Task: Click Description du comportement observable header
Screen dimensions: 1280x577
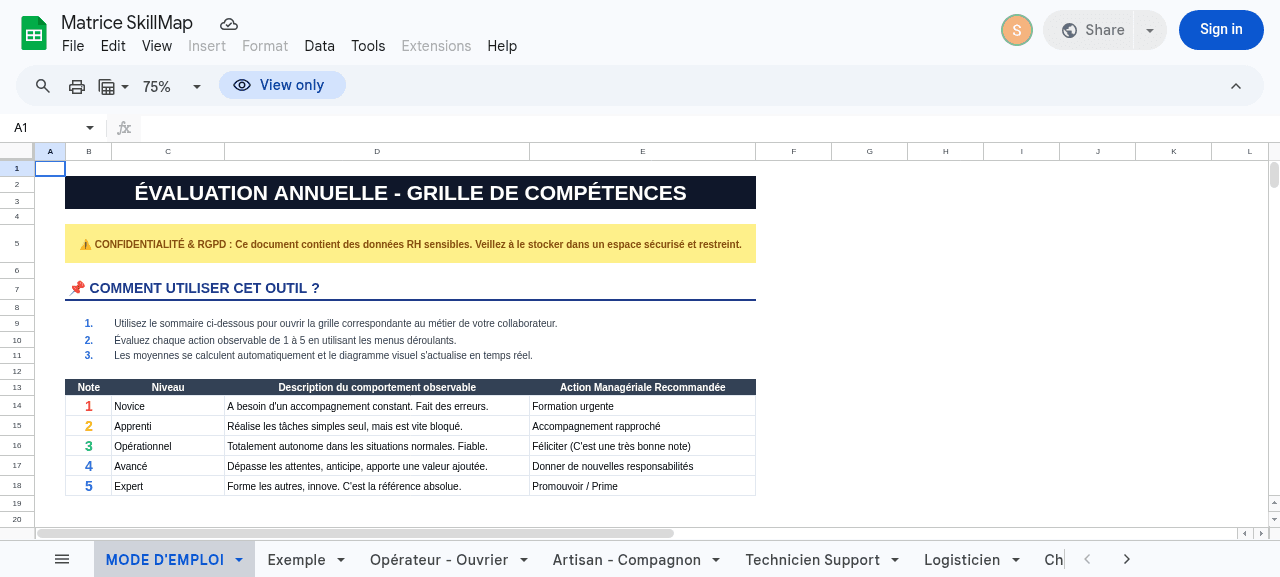Action: click(x=377, y=387)
